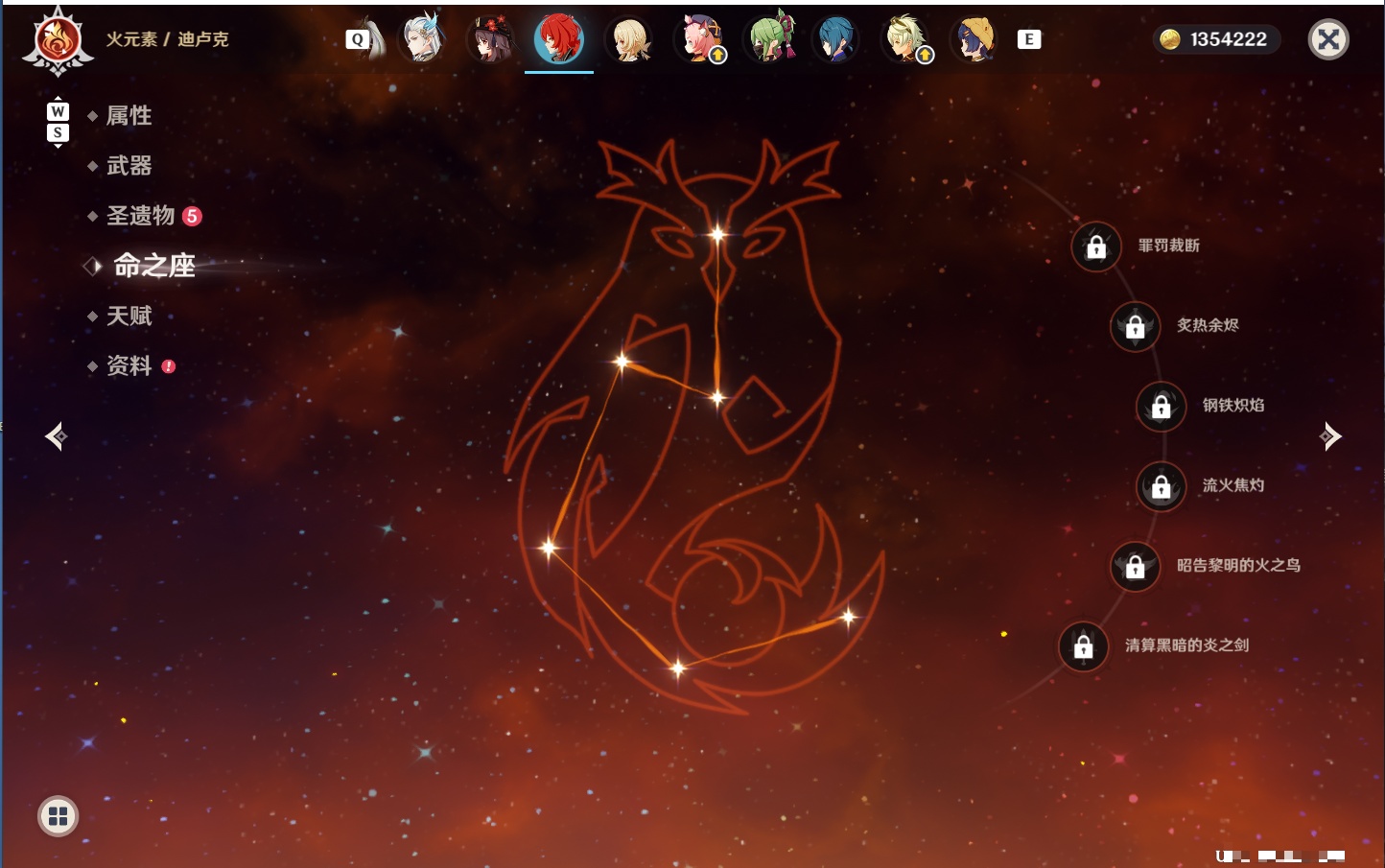Click the E next-character key icon
The width and height of the screenshot is (1385, 868).
click(1029, 39)
